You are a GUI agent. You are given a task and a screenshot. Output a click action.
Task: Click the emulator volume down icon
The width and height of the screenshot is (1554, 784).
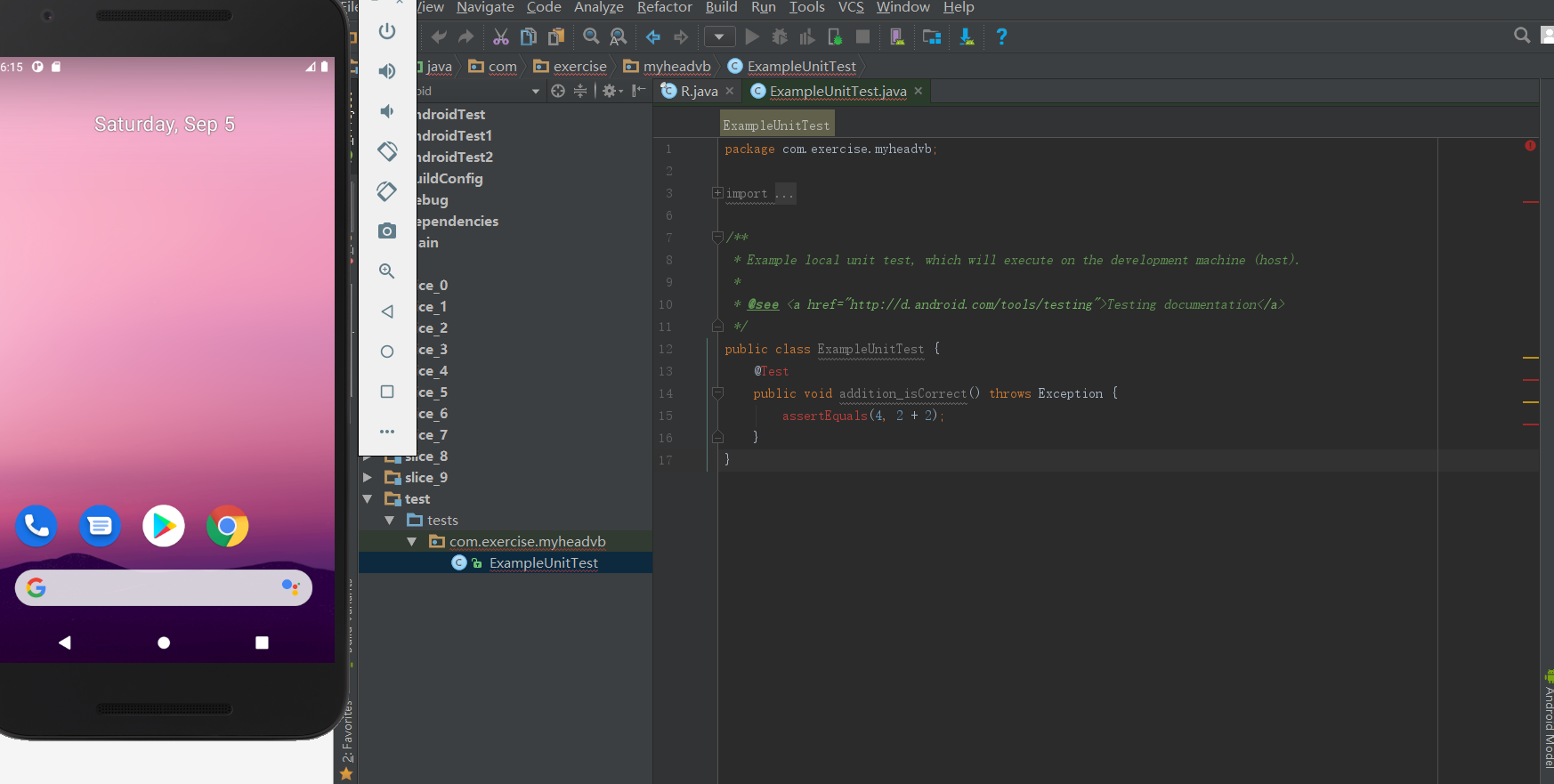pyautogui.click(x=386, y=111)
